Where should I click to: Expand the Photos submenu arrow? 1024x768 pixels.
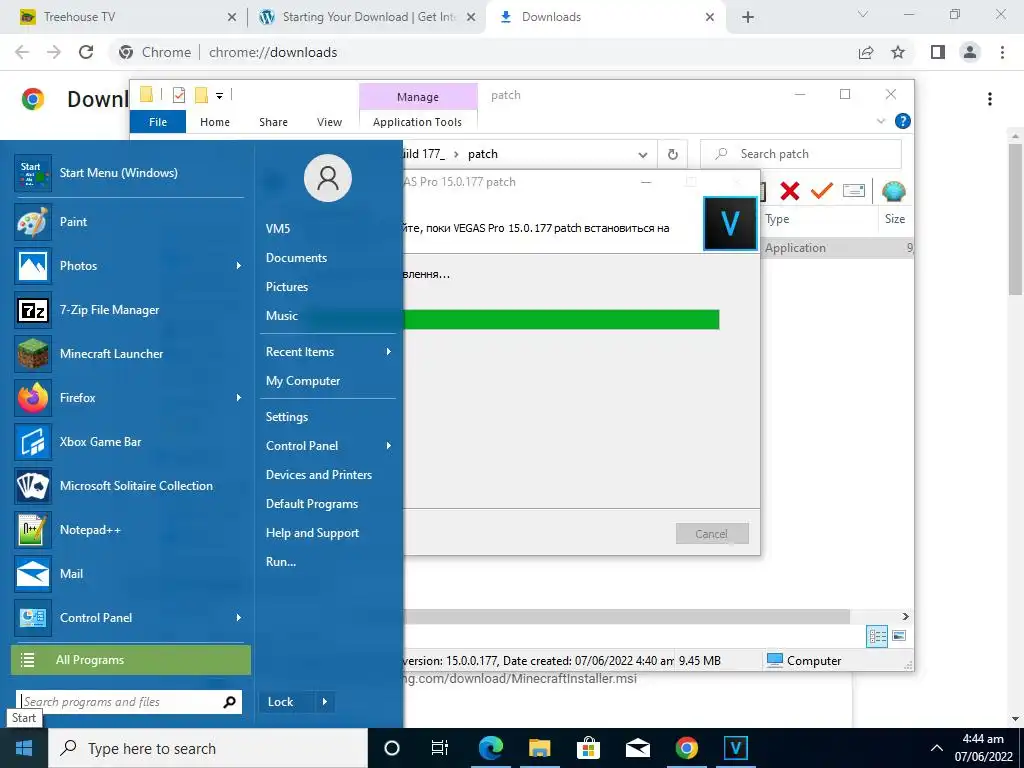click(x=239, y=266)
